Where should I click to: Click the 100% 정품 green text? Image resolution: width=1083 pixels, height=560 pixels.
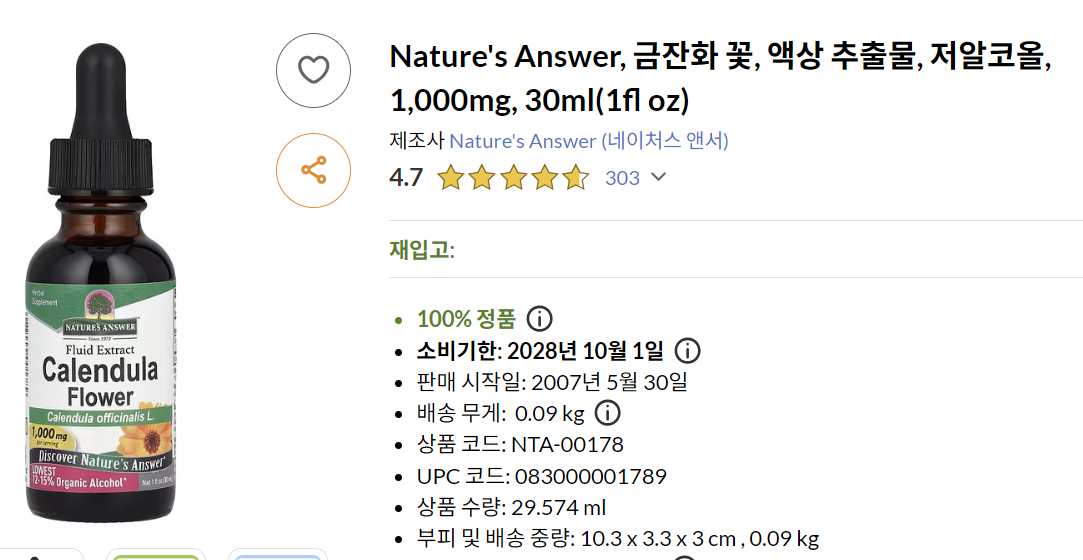click(466, 319)
